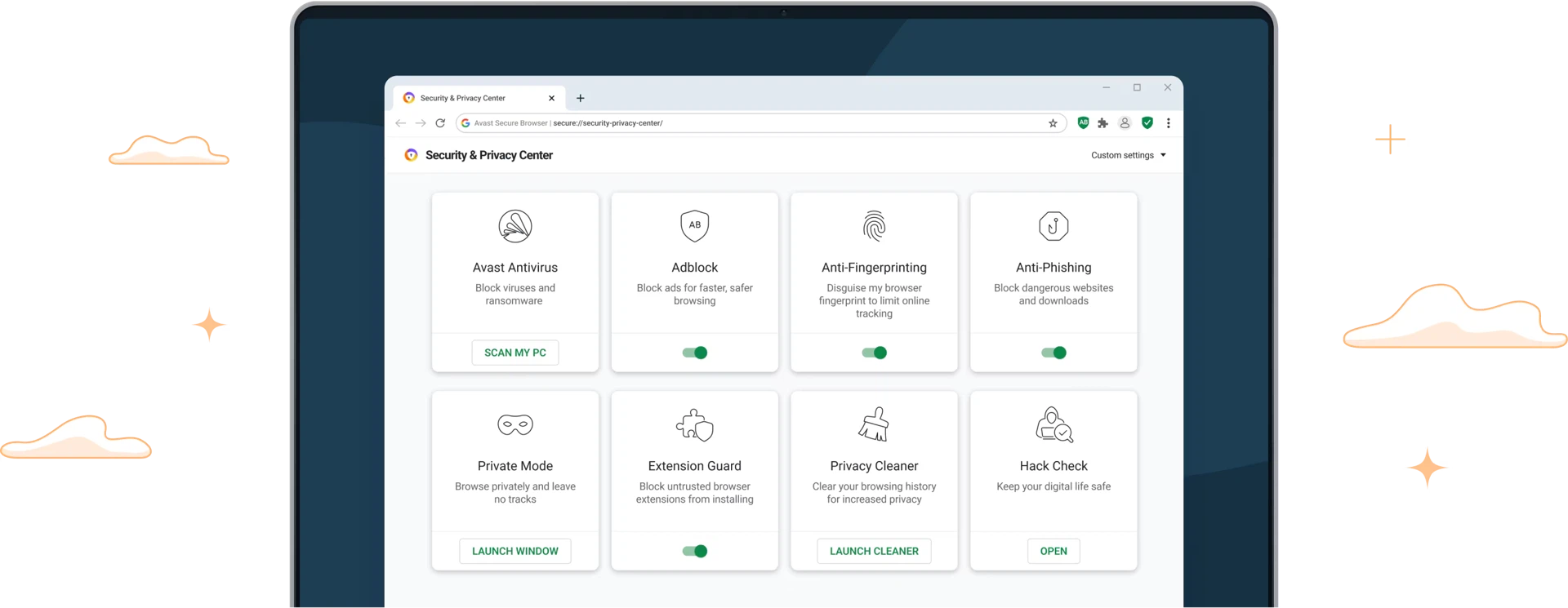Click the OPEN button under Hack Check

tap(1053, 551)
